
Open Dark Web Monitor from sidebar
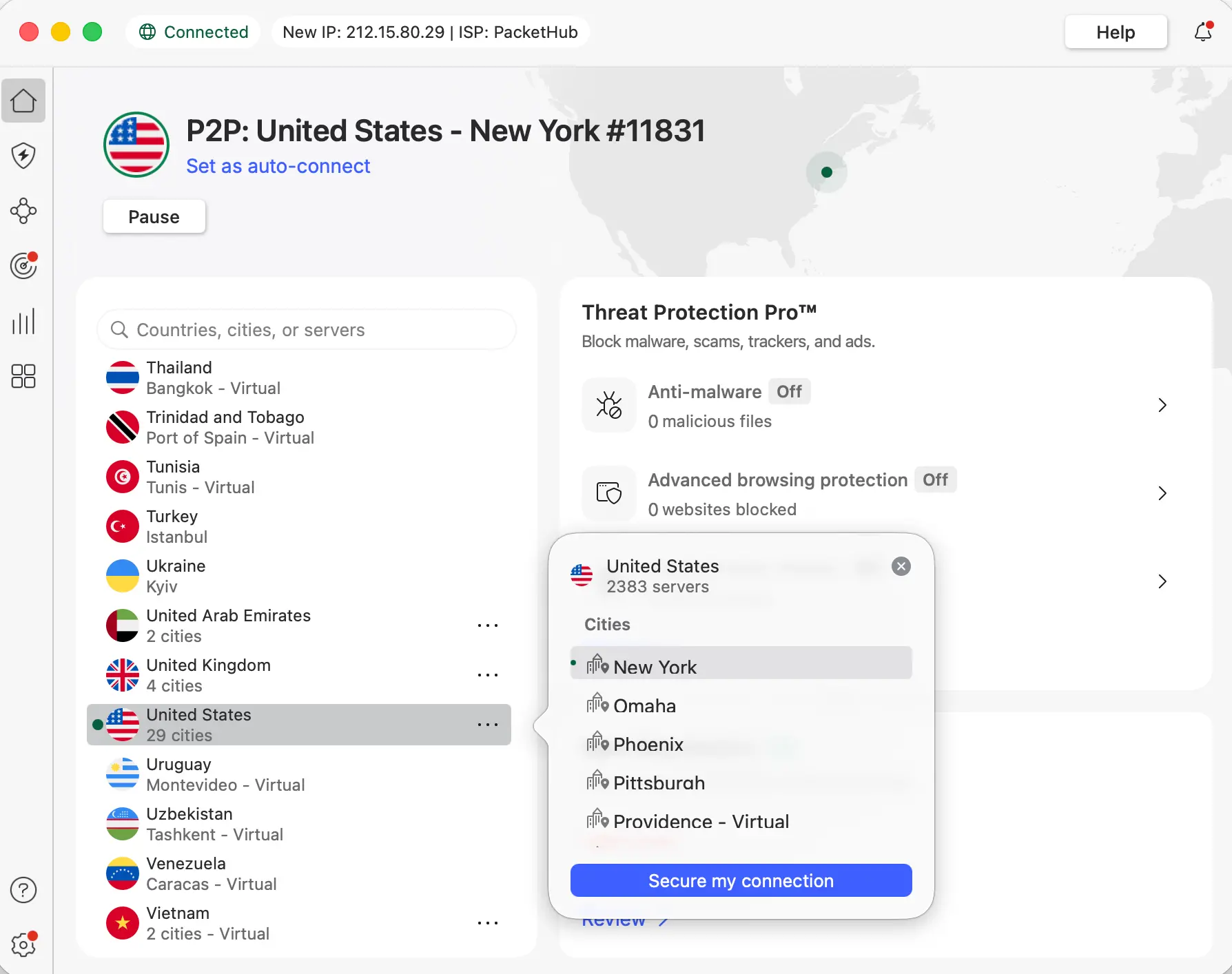click(x=23, y=266)
